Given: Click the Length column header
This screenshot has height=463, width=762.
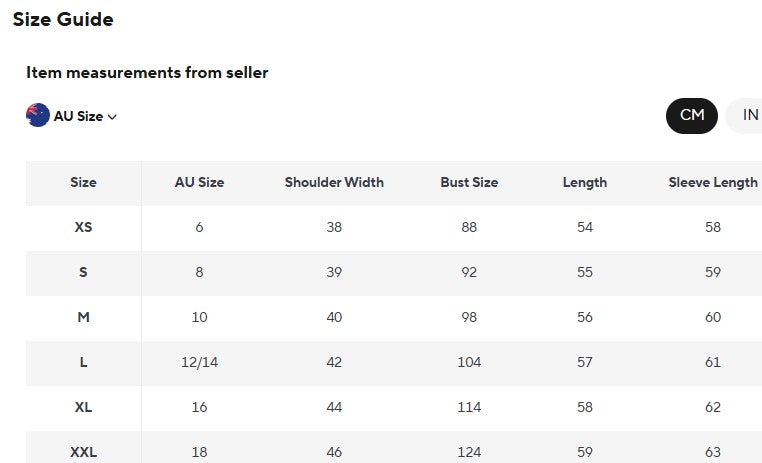Looking at the screenshot, I should point(585,183).
